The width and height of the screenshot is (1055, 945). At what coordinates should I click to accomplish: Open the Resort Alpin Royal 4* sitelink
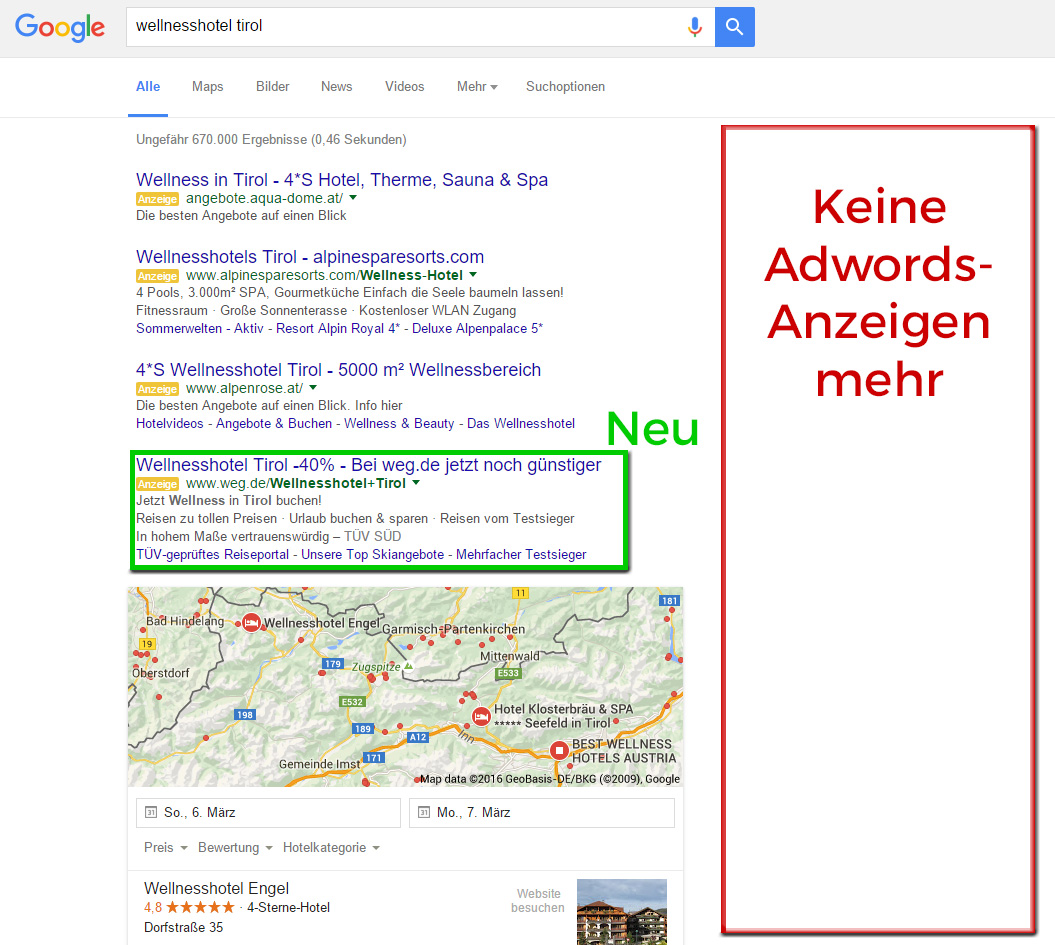click(338, 328)
